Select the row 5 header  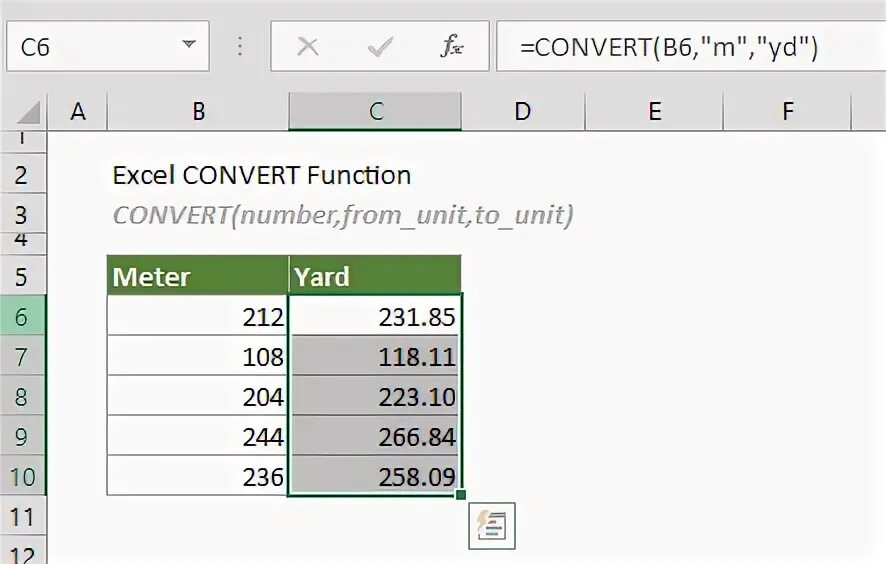tap(23, 276)
